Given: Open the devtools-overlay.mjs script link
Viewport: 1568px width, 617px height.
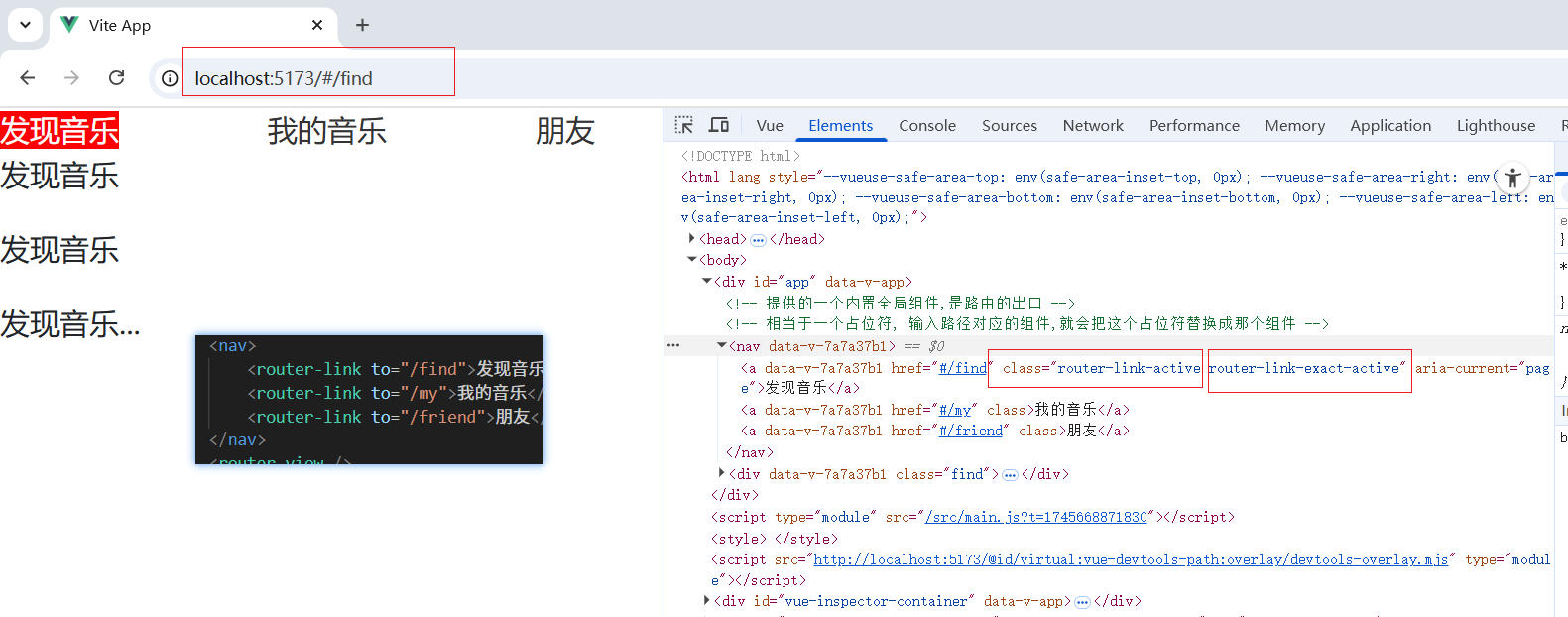Looking at the screenshot, I should click(1131, 559).
